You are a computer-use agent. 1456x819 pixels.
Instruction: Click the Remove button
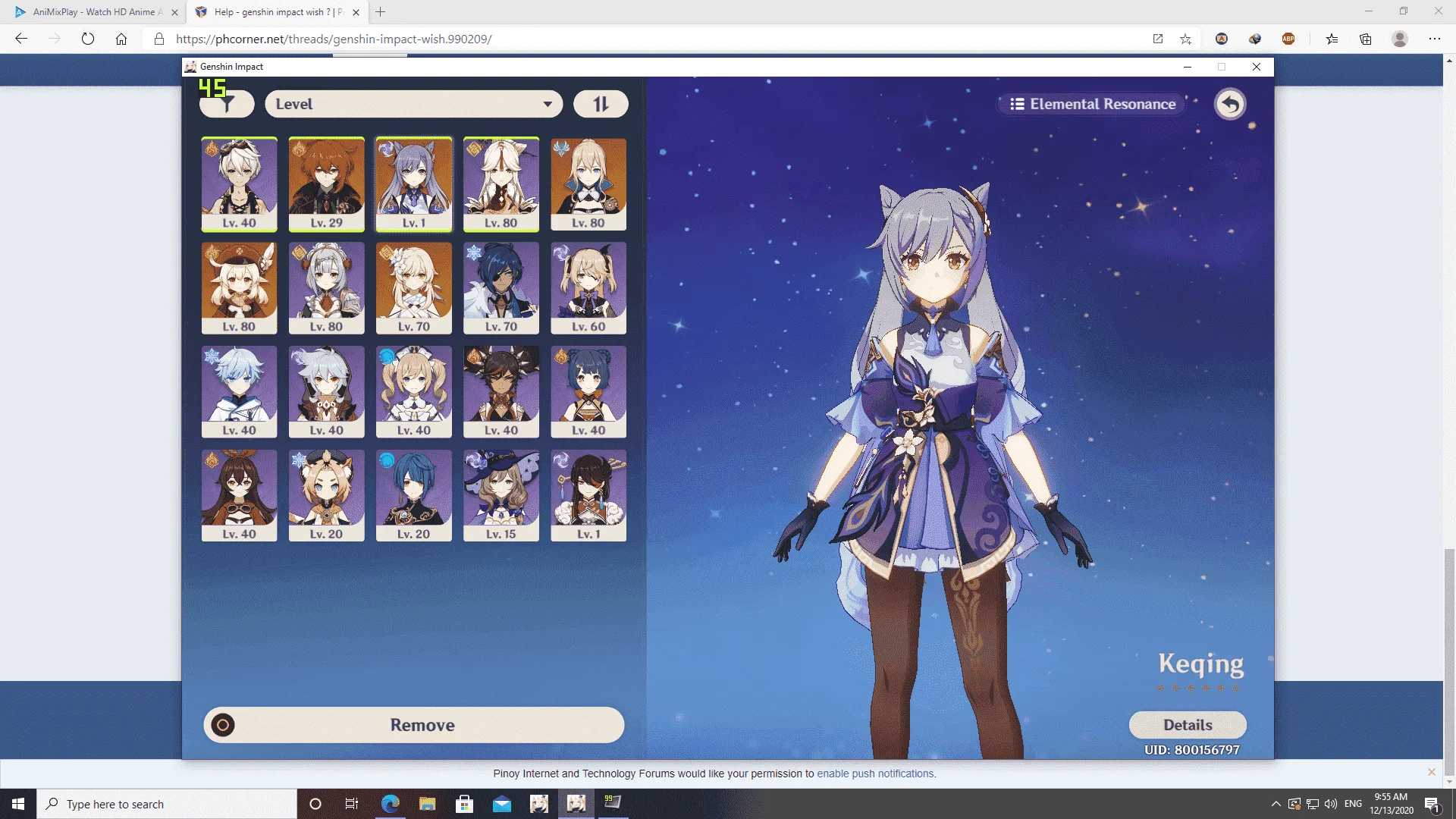414,725
